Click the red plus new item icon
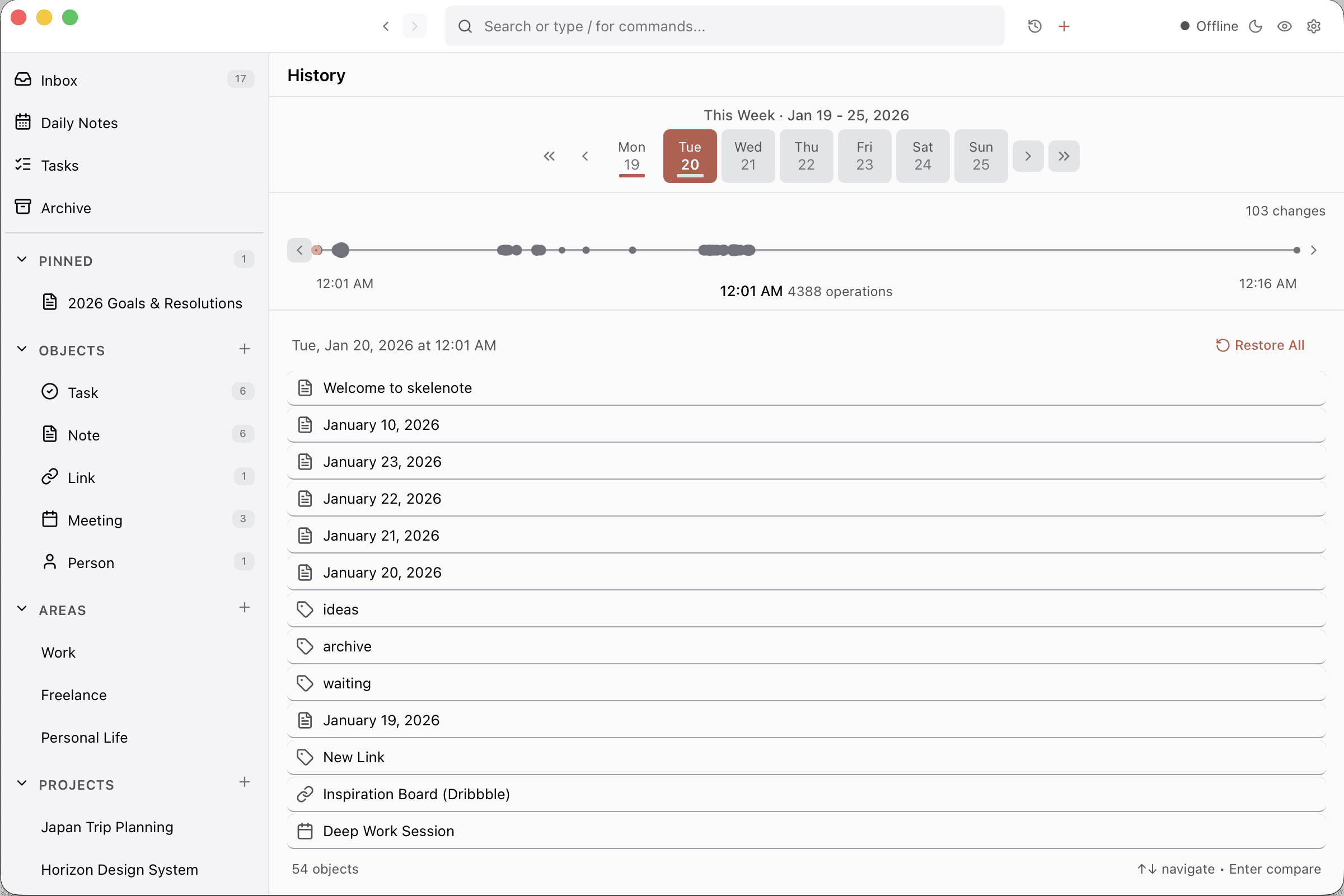Image resolution: width=1344 pixels, height=896 pixels. click(x=1064, y=26)
